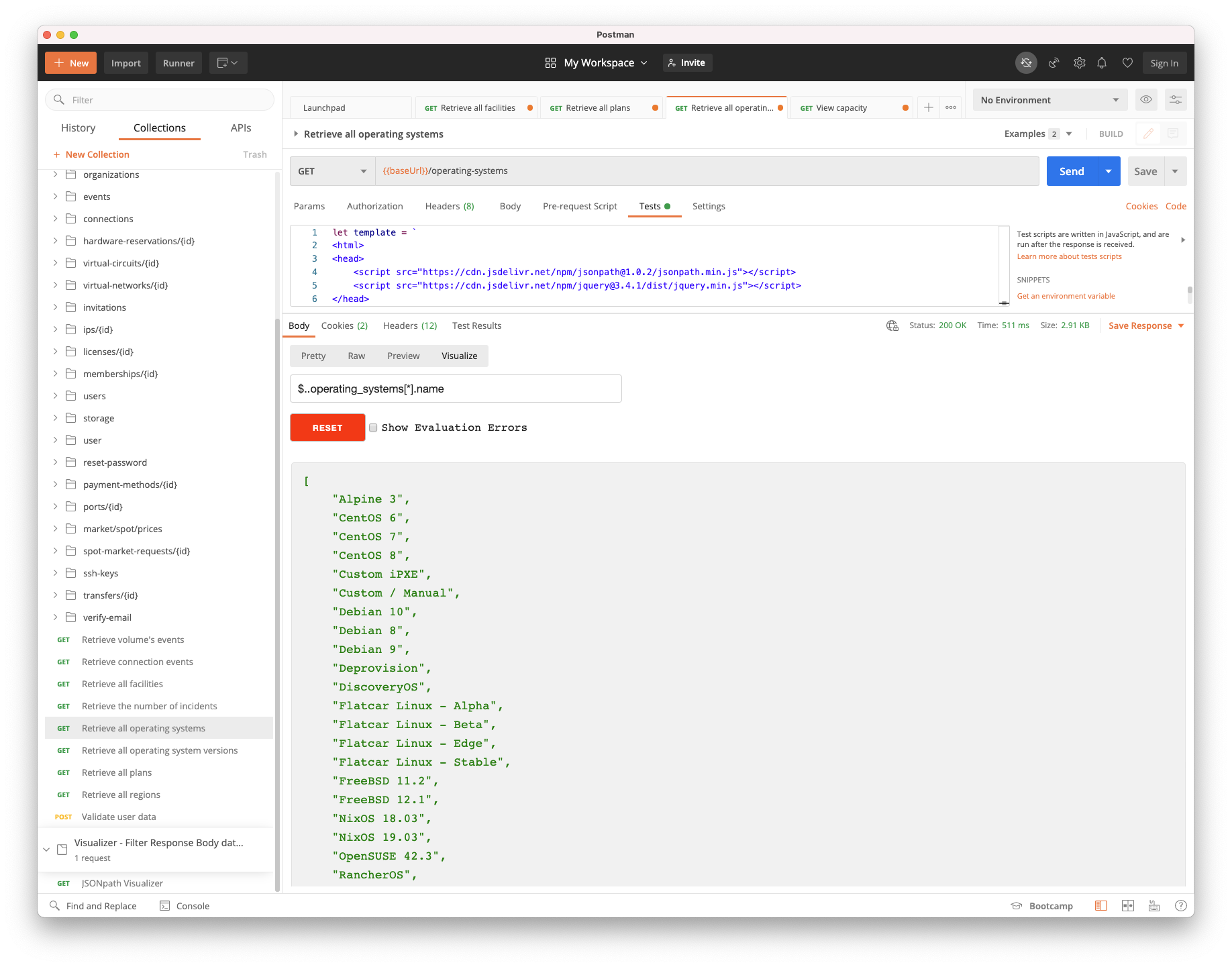
Task: Add a new request tab with plus icon
Action: pyautogui.click(x=929, y=107)
